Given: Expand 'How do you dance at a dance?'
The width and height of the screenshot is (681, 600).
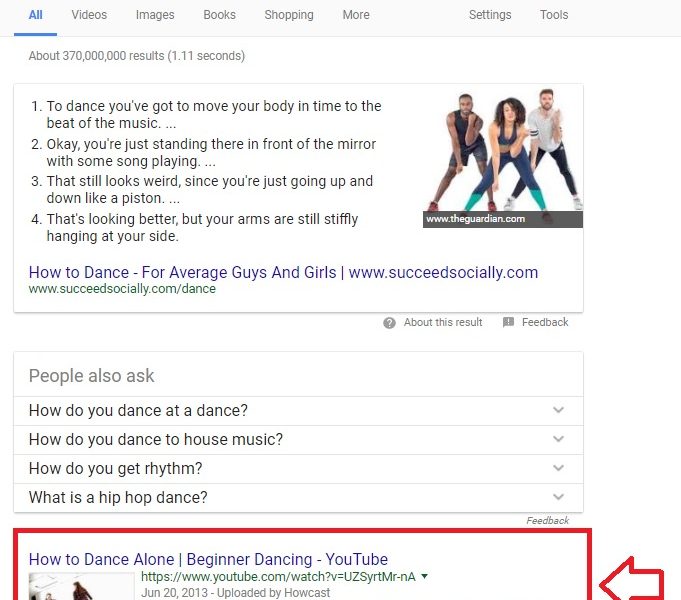Looking at the screenshot, I should [x=298, y=411].
